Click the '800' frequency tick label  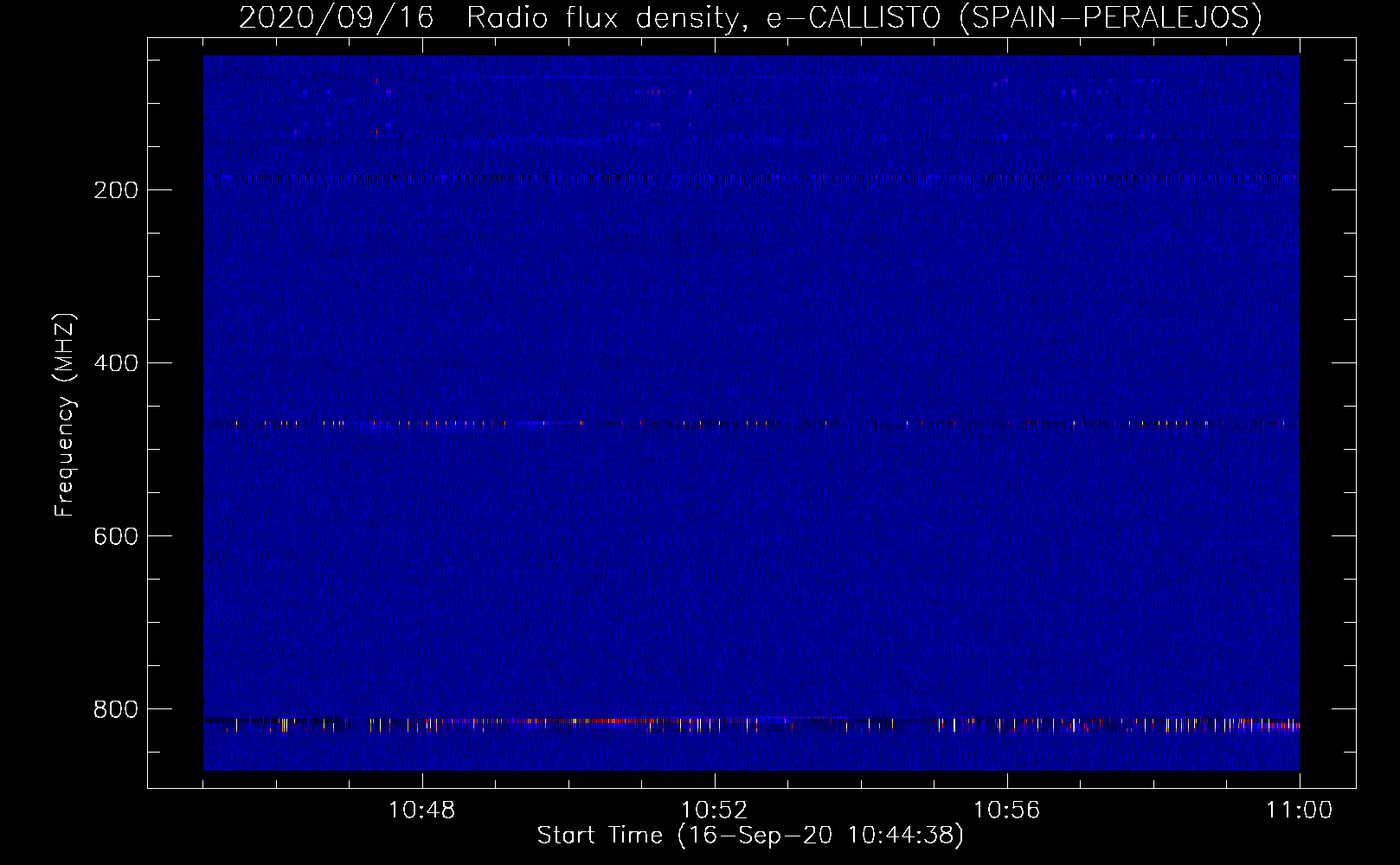[x=116, y=709]
